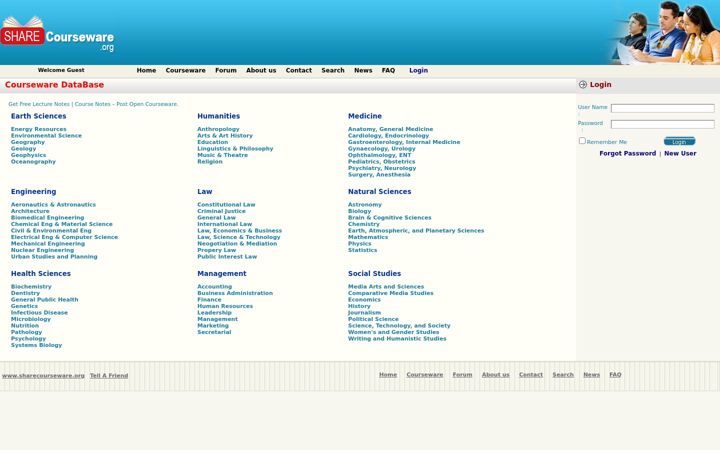The height and width of the screenshot is (450, 720).
Task: Click the SHARE Courseware logo
Action: tap(57, 35)
